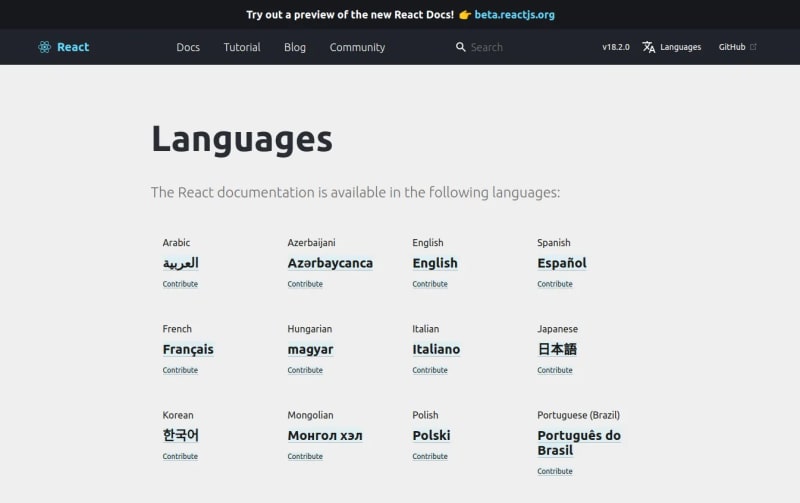The width and height of the screenshot is (800, 503).
Task: Open the Монгол хэл documentation
Action: 325,436
